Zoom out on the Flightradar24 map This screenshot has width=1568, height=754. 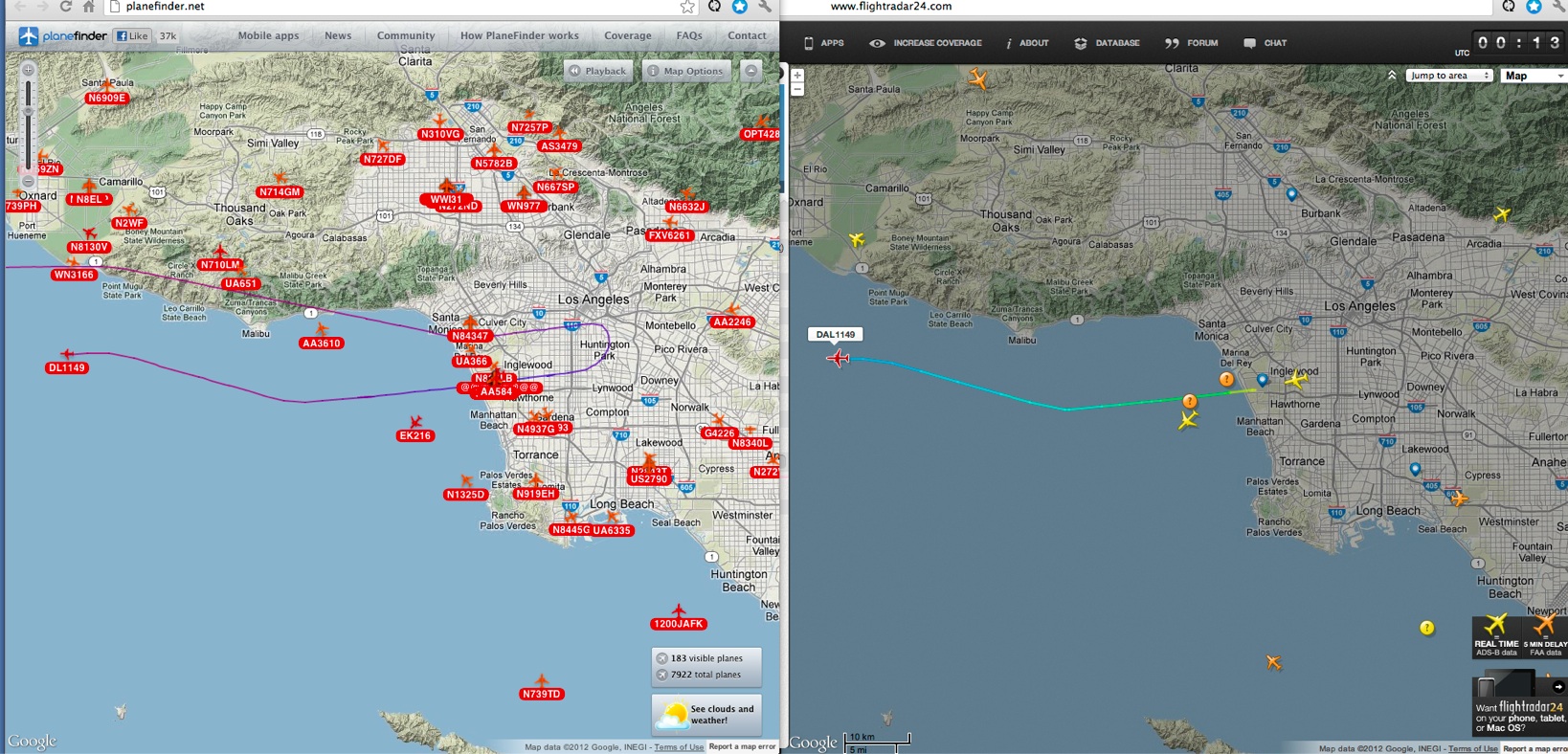click(x=797, y=89)
